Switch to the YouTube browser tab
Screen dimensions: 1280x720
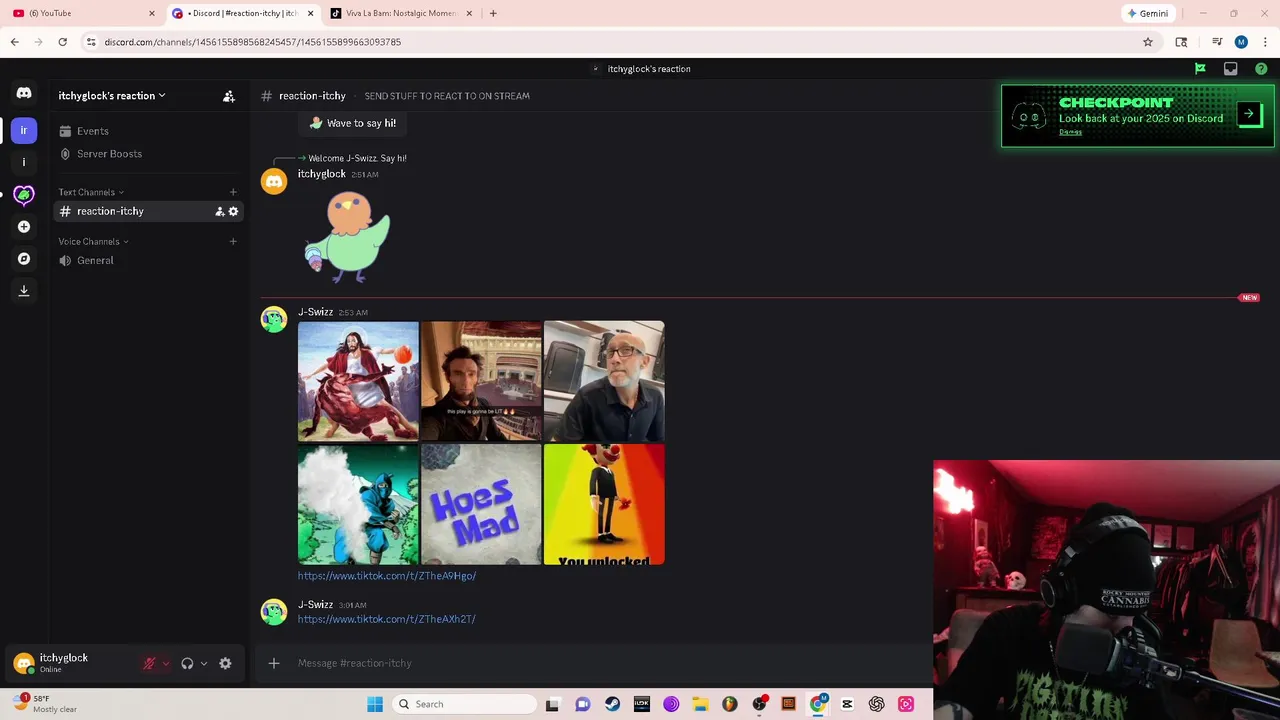coord(83,13)
